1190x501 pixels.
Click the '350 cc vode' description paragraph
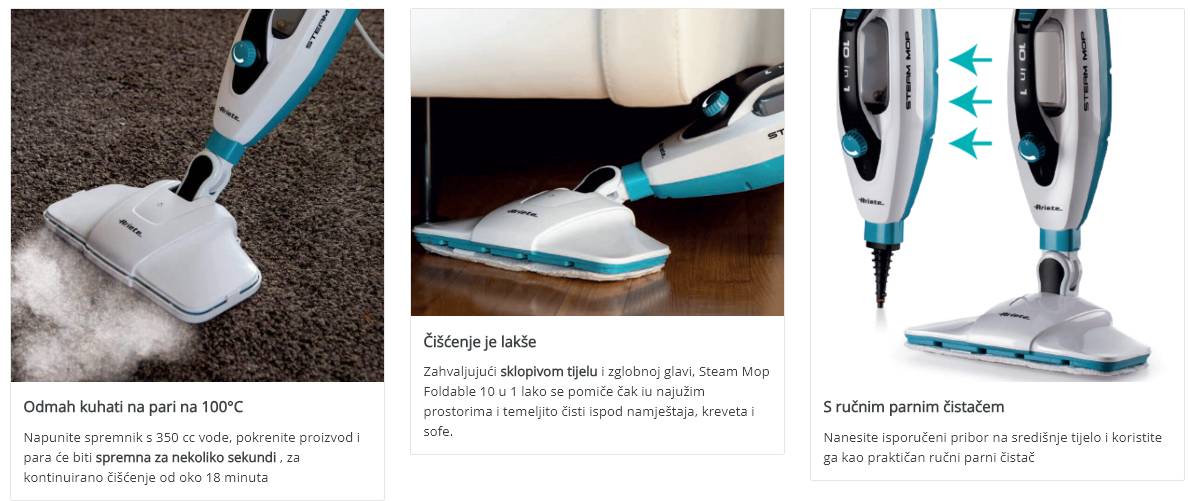[192, 458]
